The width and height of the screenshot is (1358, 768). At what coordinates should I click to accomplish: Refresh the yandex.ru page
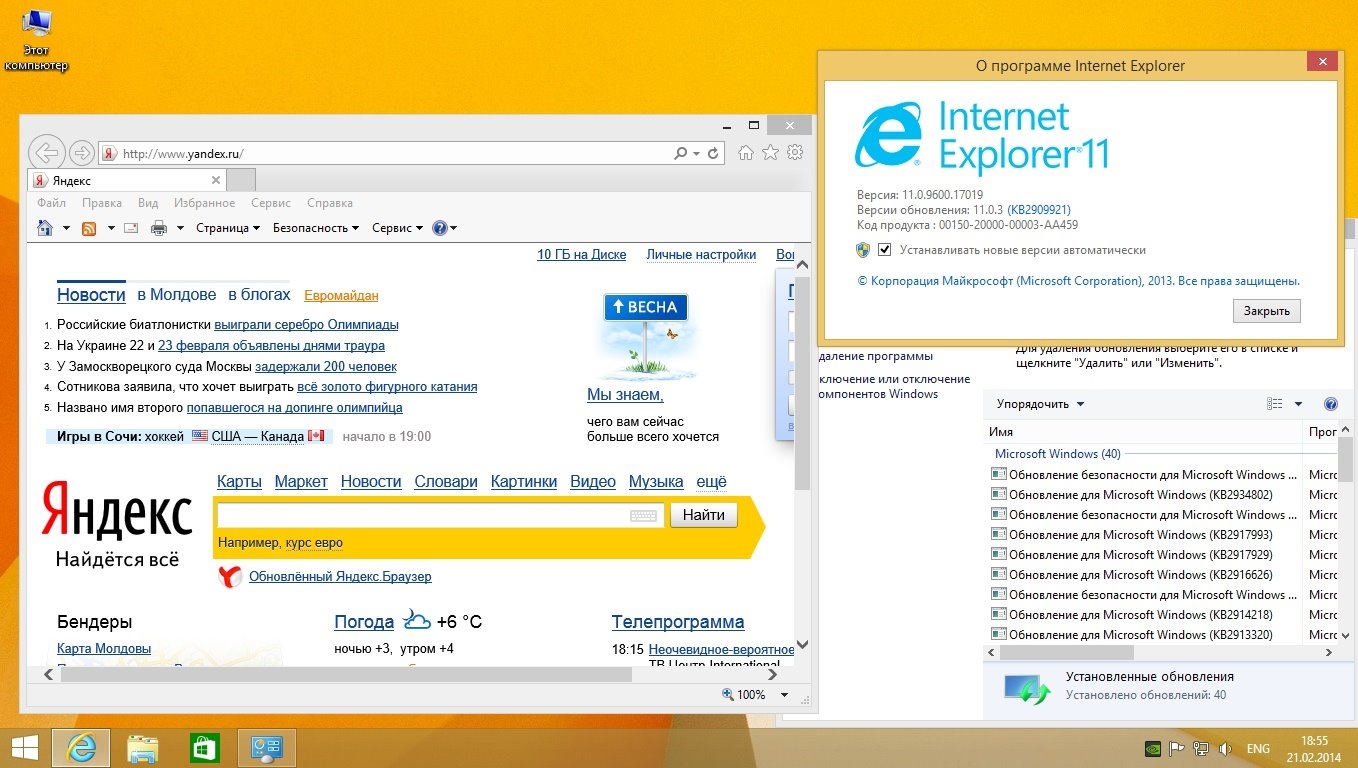(713, 153)
